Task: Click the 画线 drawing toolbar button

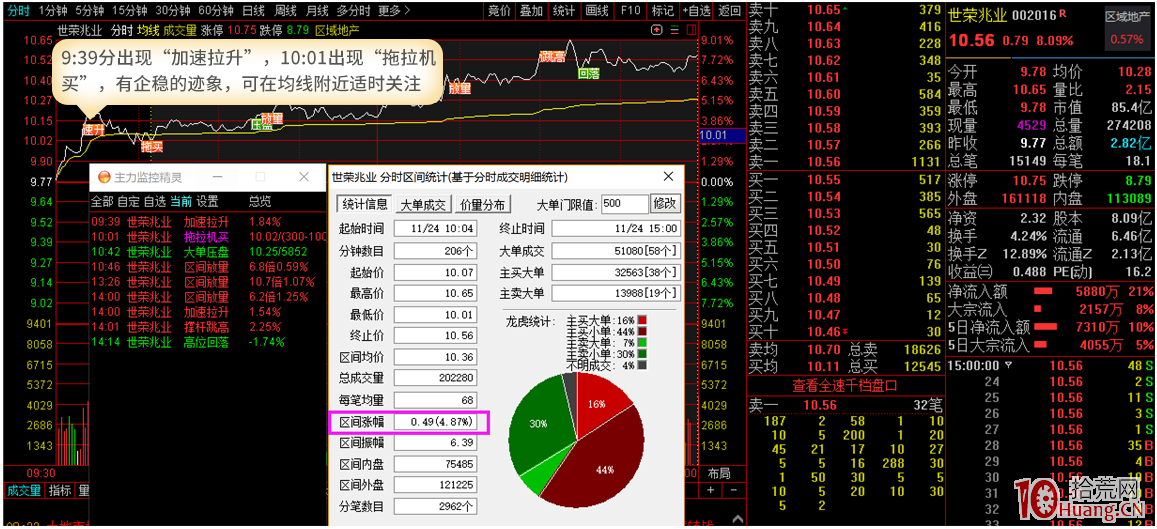Action: pos(596,10)
